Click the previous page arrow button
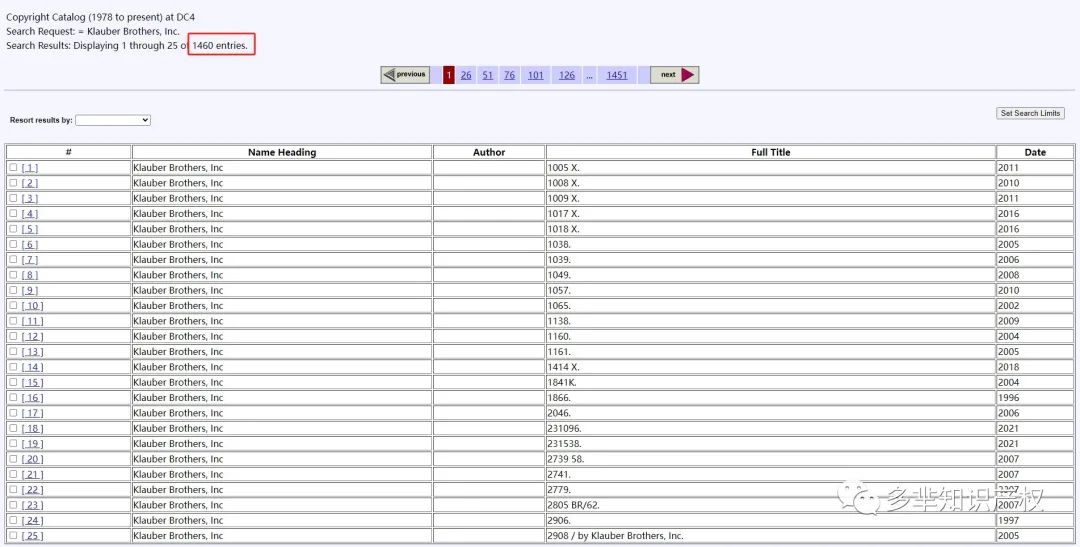The width and height of the screenshot is (1080, 547). [405, 75]
